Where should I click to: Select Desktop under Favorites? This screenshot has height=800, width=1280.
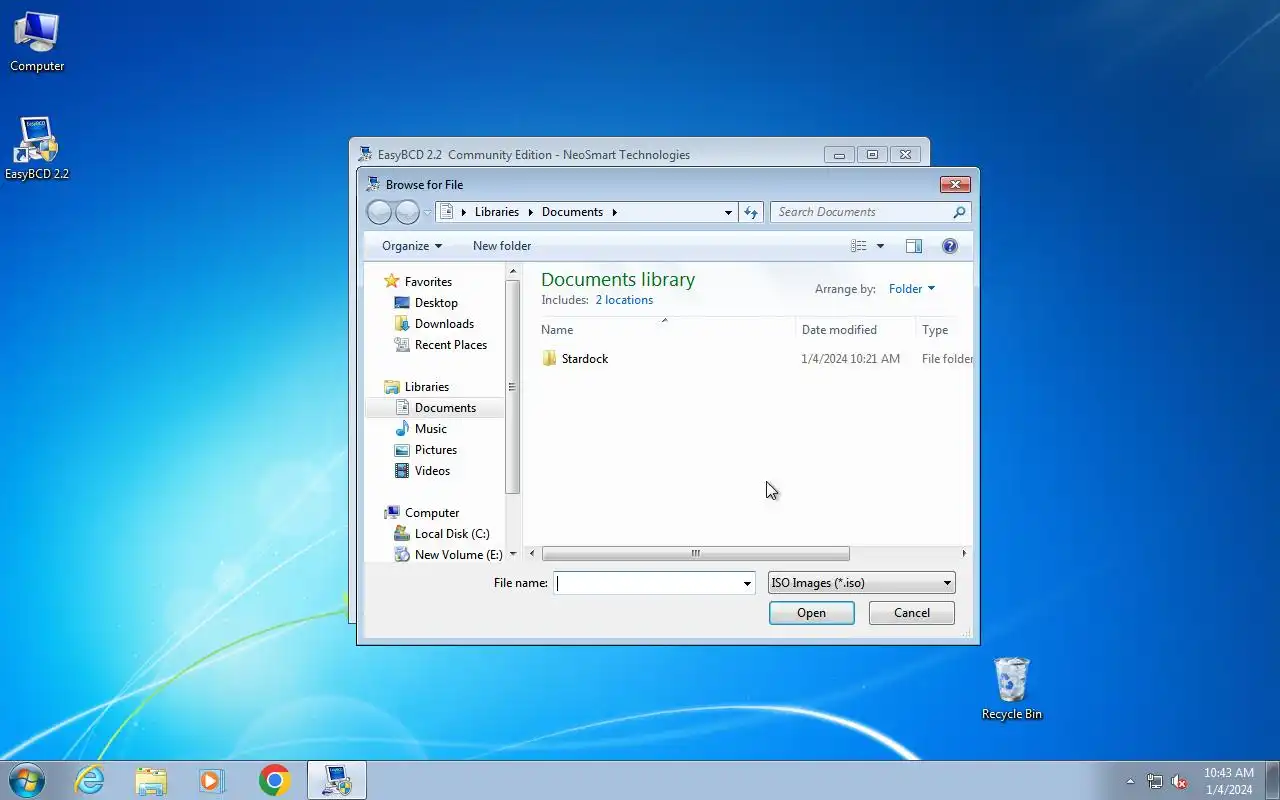[436, 303]
